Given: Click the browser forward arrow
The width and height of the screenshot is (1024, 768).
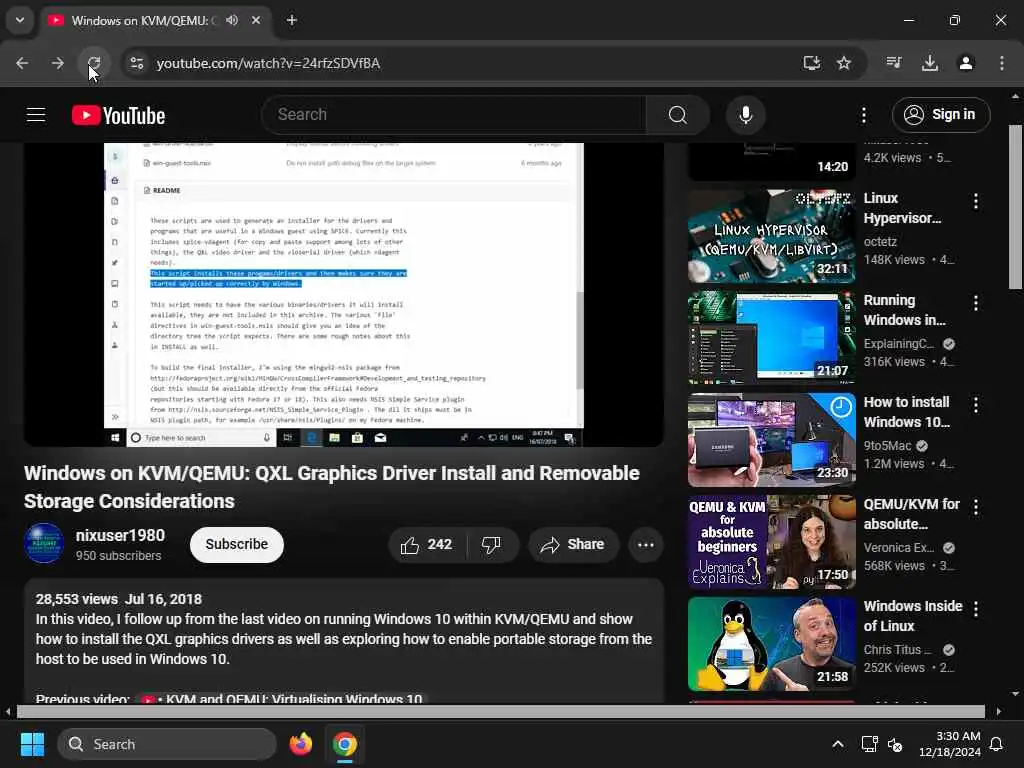Looking at the screenshot, I should [x=57, y=63].
